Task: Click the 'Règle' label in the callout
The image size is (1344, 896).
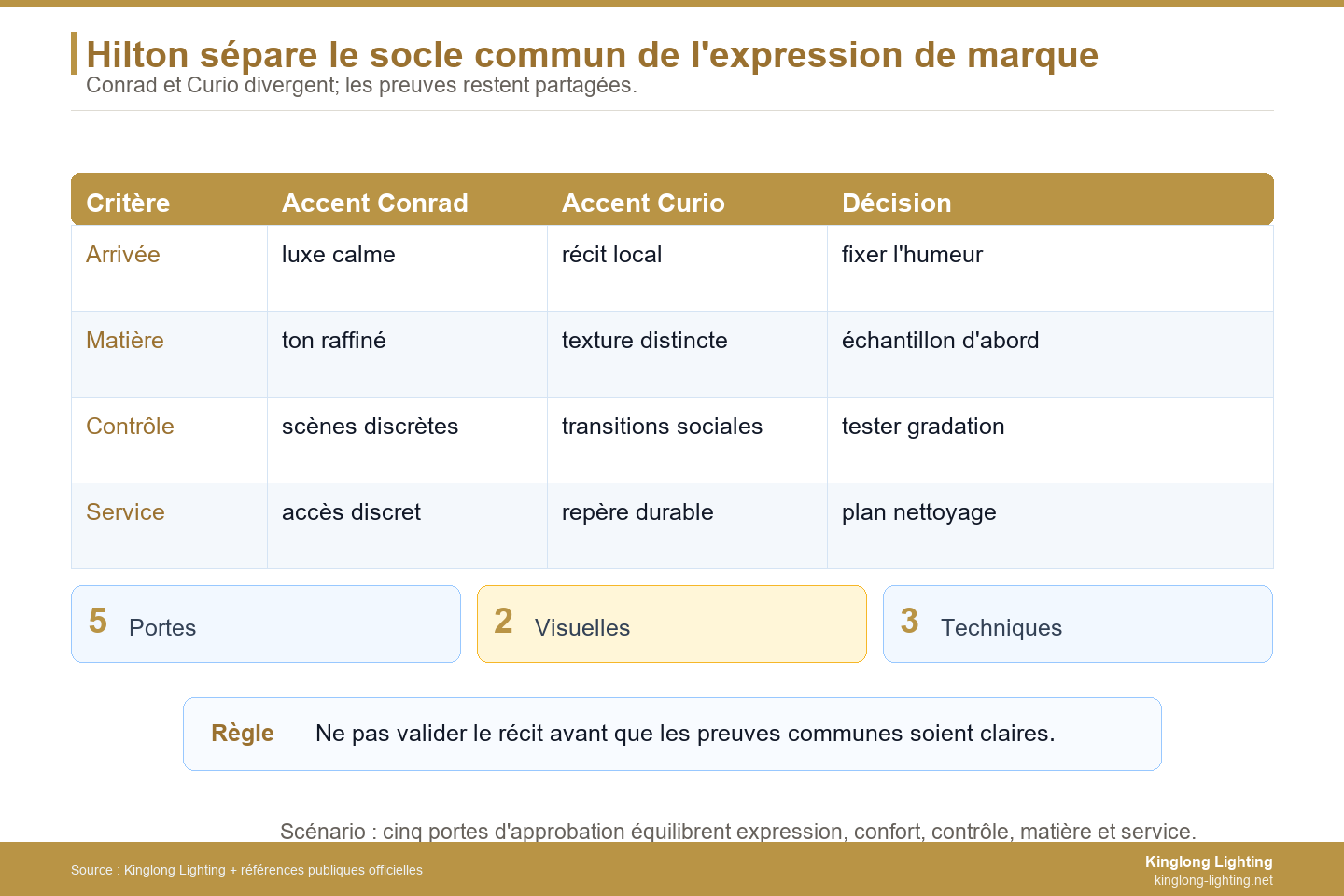Action: click(x=243, y=734)
